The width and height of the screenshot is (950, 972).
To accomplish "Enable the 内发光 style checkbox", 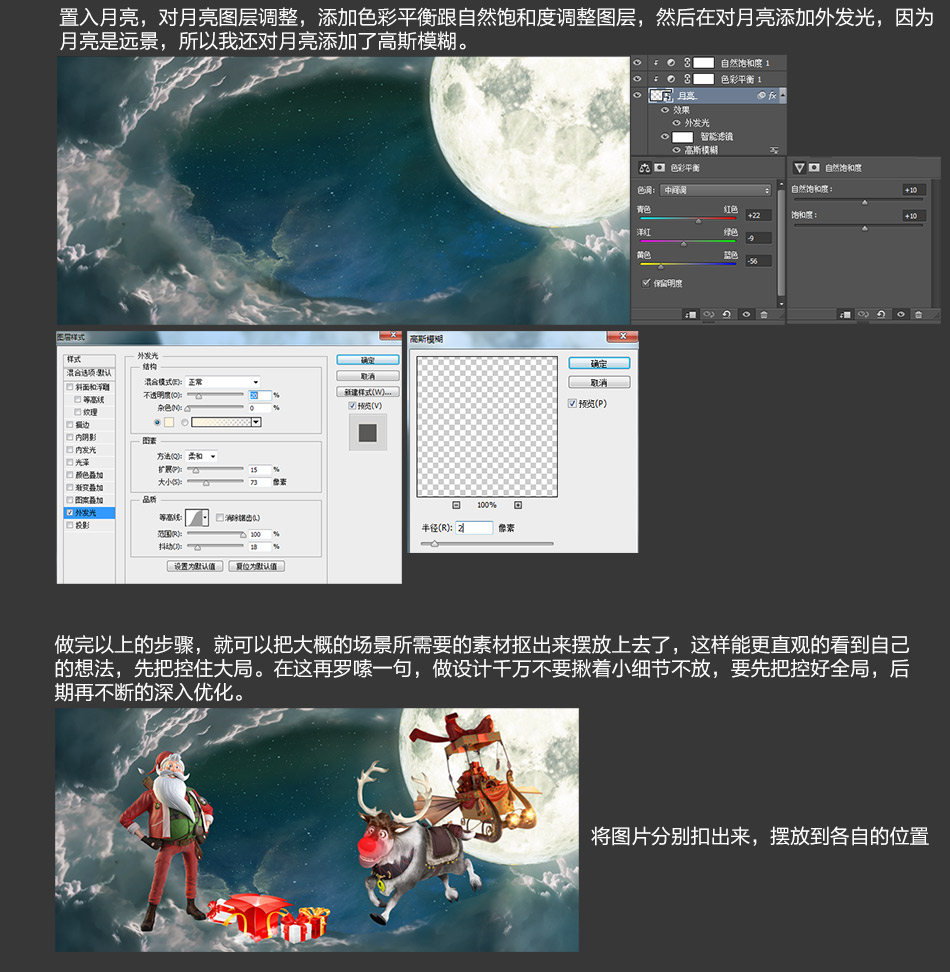I will (x=69, y=450).
